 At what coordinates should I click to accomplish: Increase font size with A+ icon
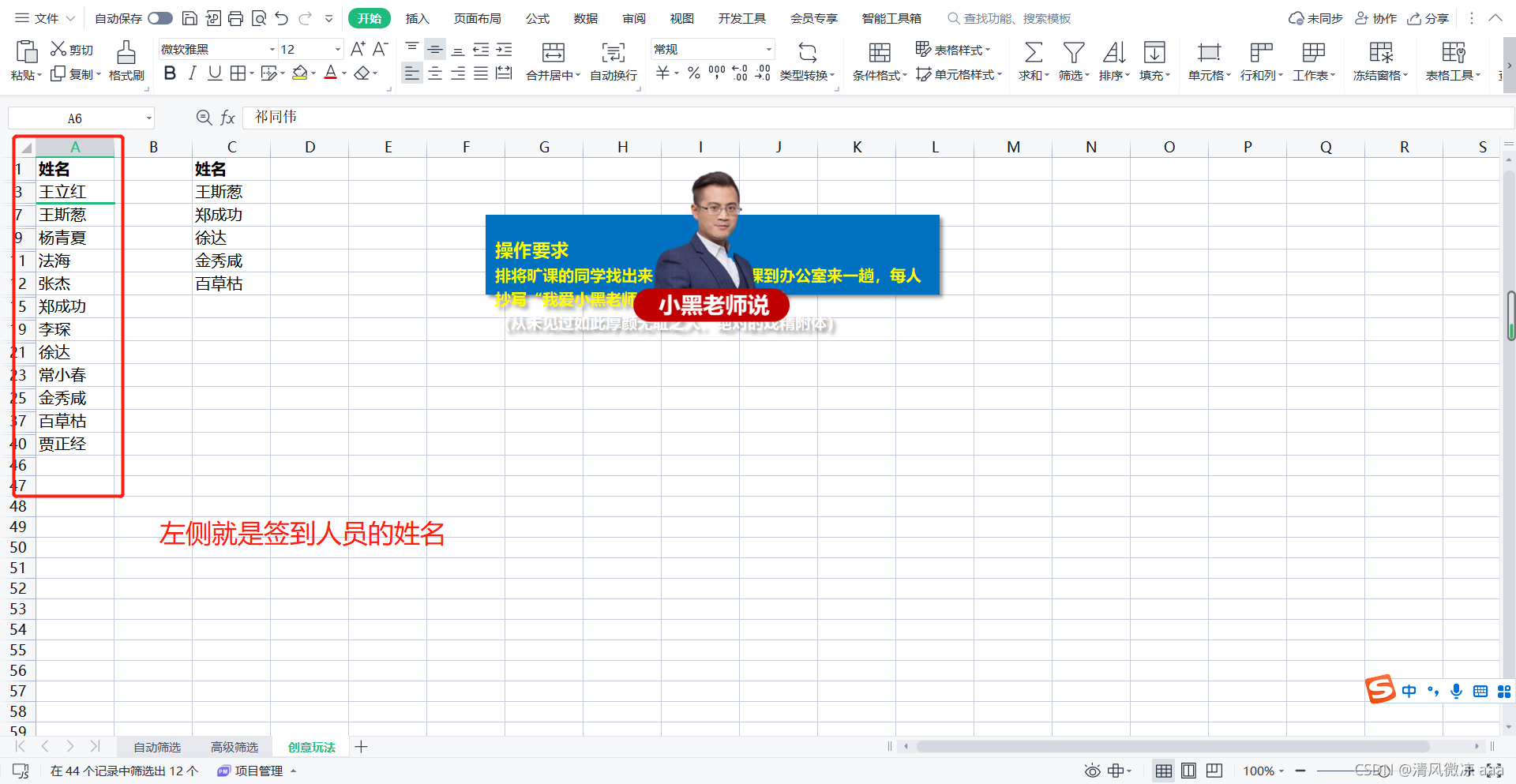[358, 49]
